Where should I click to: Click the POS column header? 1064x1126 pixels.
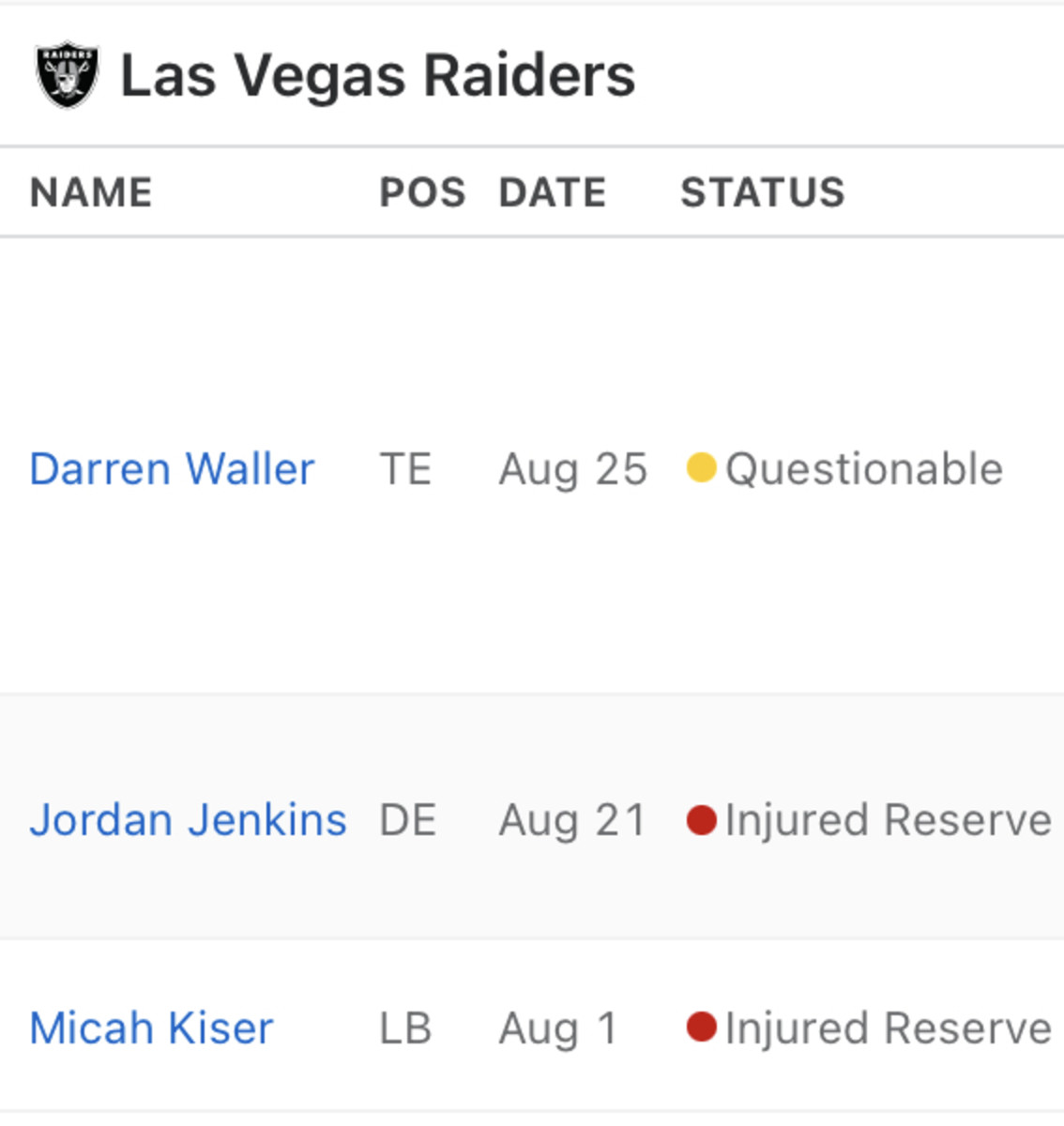pos(422,192)
